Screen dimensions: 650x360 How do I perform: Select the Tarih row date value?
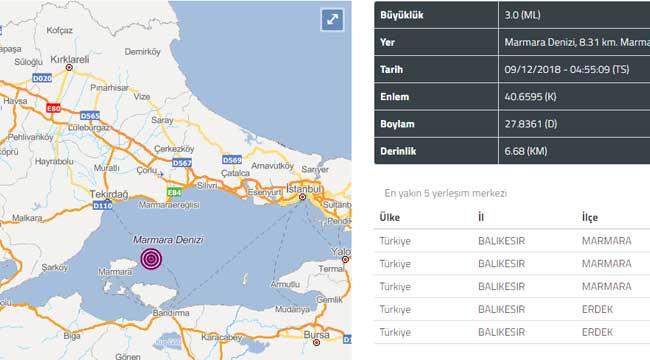(x=567, y=69)
